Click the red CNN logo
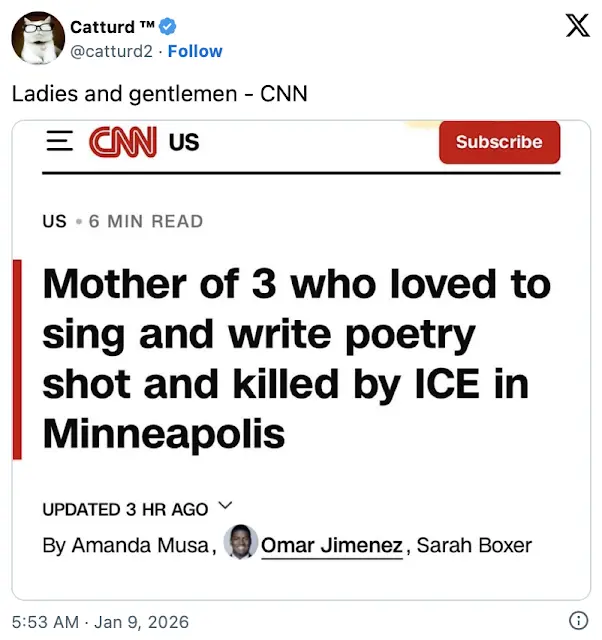Image resolution: width=602 pixels, height=640 pixels. (123, 142)
